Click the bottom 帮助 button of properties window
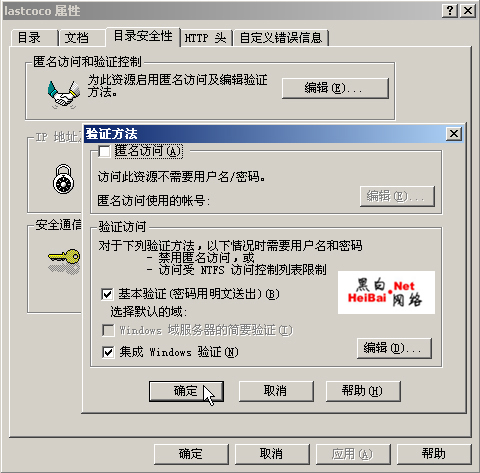Image resolution: width=480 pixels, height=473 pixels. [434, 454]
